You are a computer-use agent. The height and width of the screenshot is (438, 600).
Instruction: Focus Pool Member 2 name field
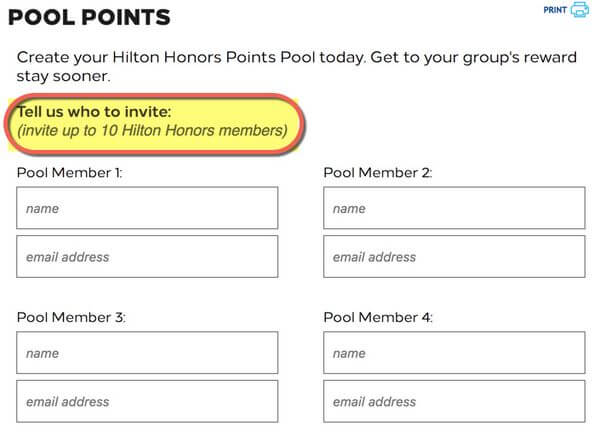pyautogui.click(x=454, y=208)
